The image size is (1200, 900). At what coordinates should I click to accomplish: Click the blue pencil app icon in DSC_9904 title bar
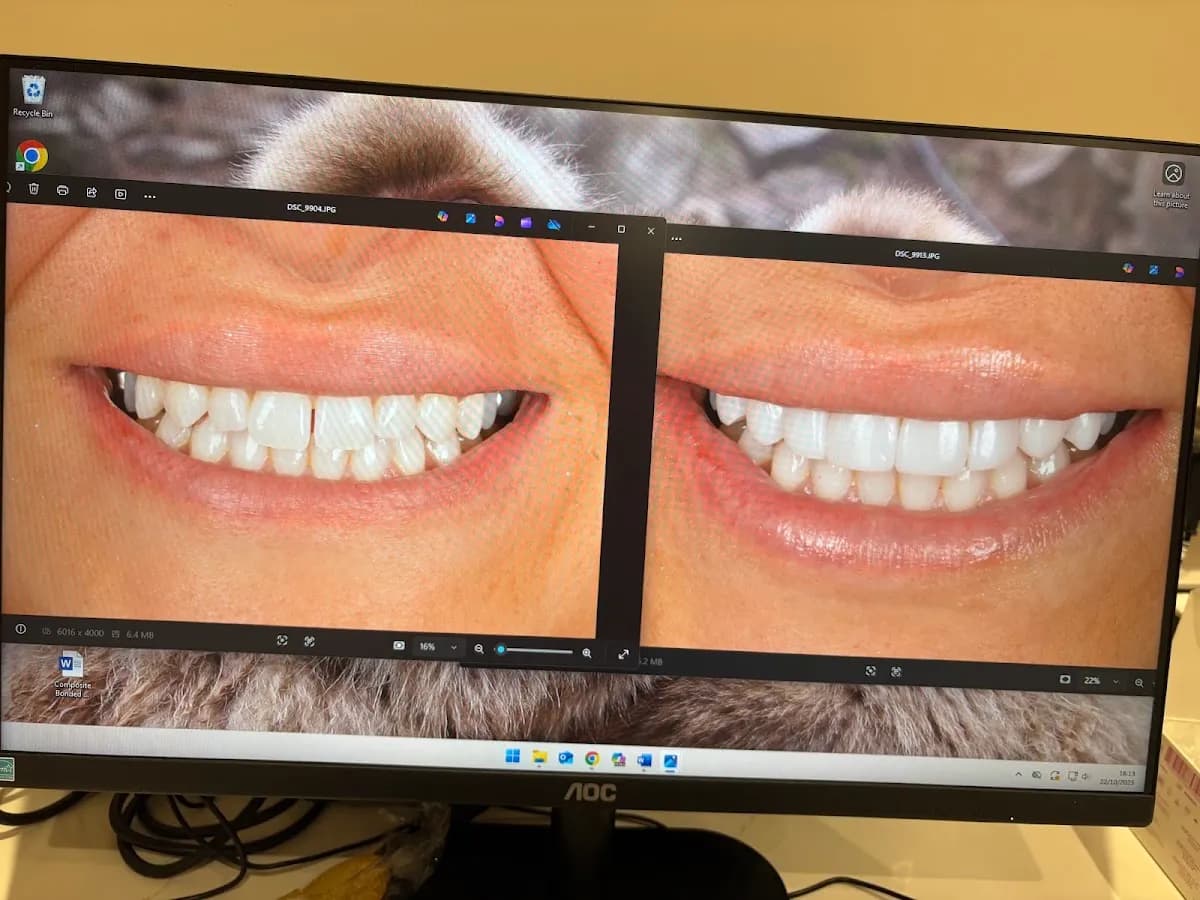[x=470, y=218]
